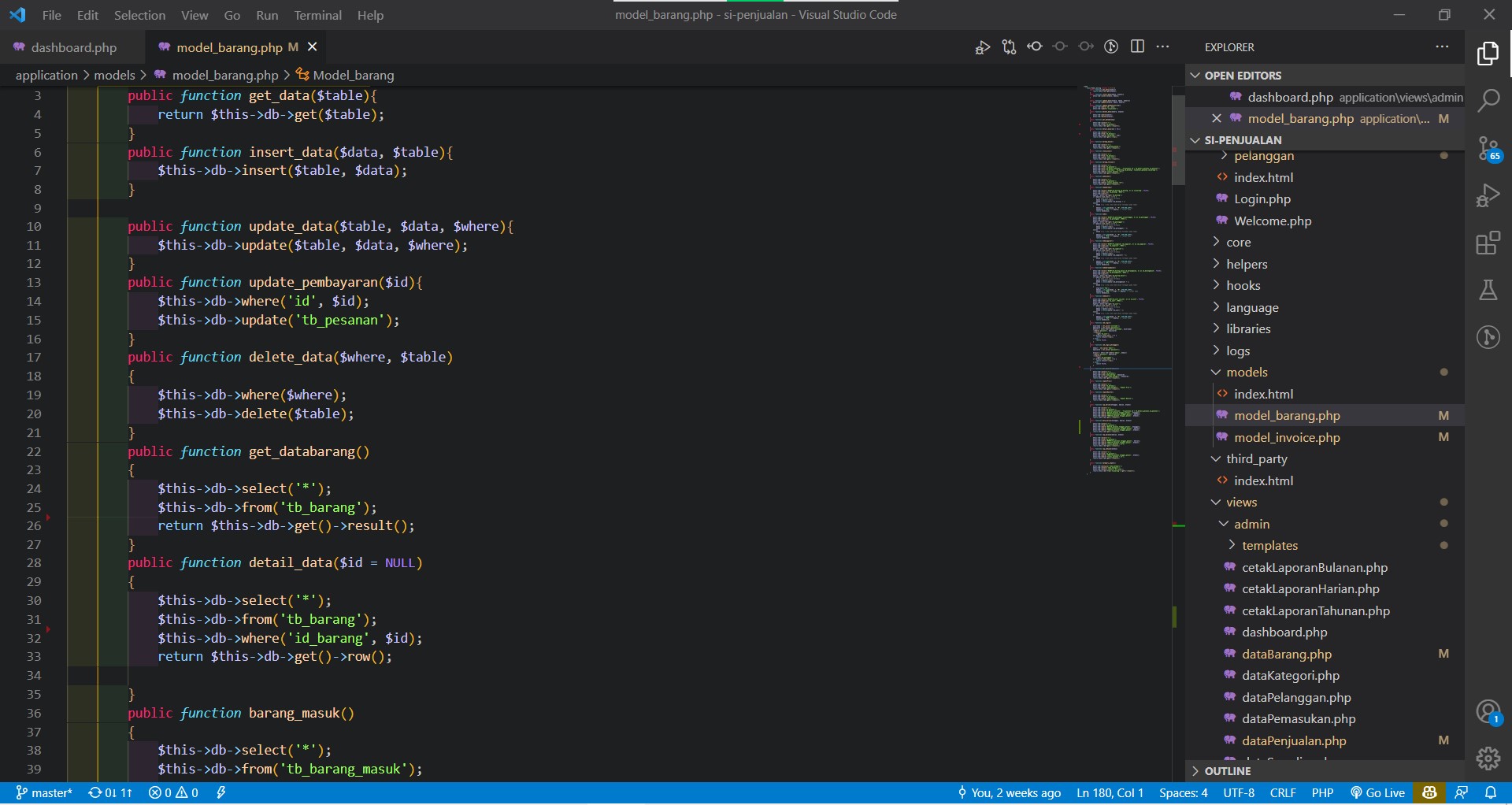
Task: Open the Run and Debug view
Action: 1488,195
